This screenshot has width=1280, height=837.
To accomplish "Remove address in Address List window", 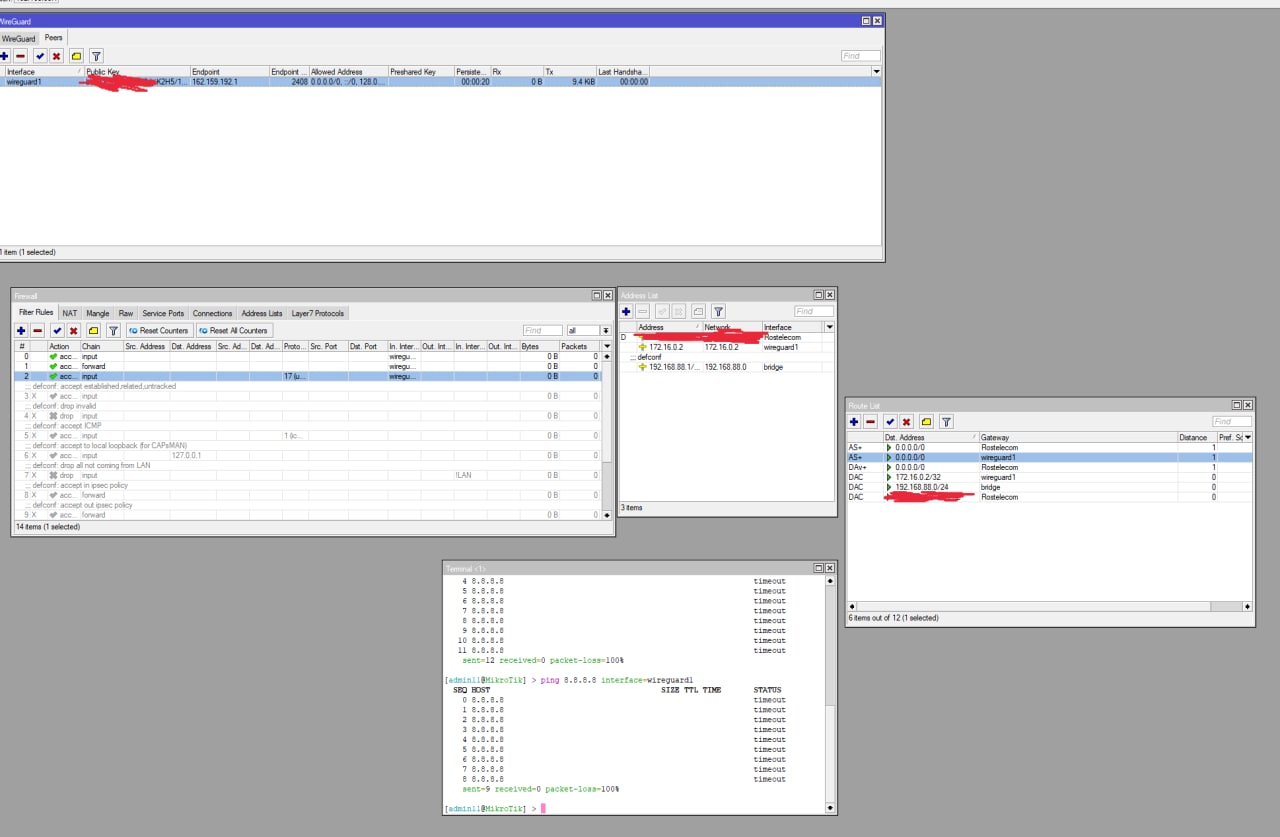I will 642,311.
